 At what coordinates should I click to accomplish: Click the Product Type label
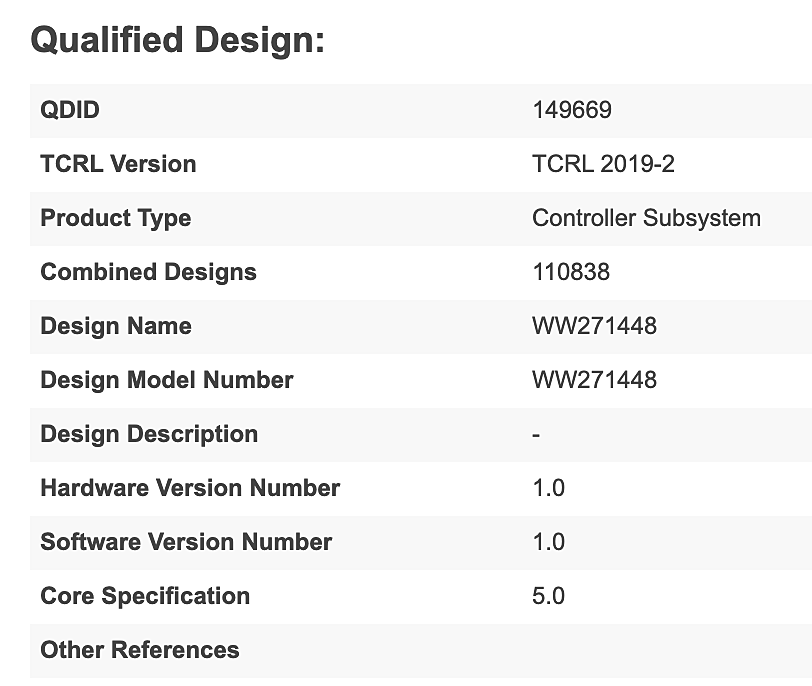pyautogui.click(x=115, y=218)
